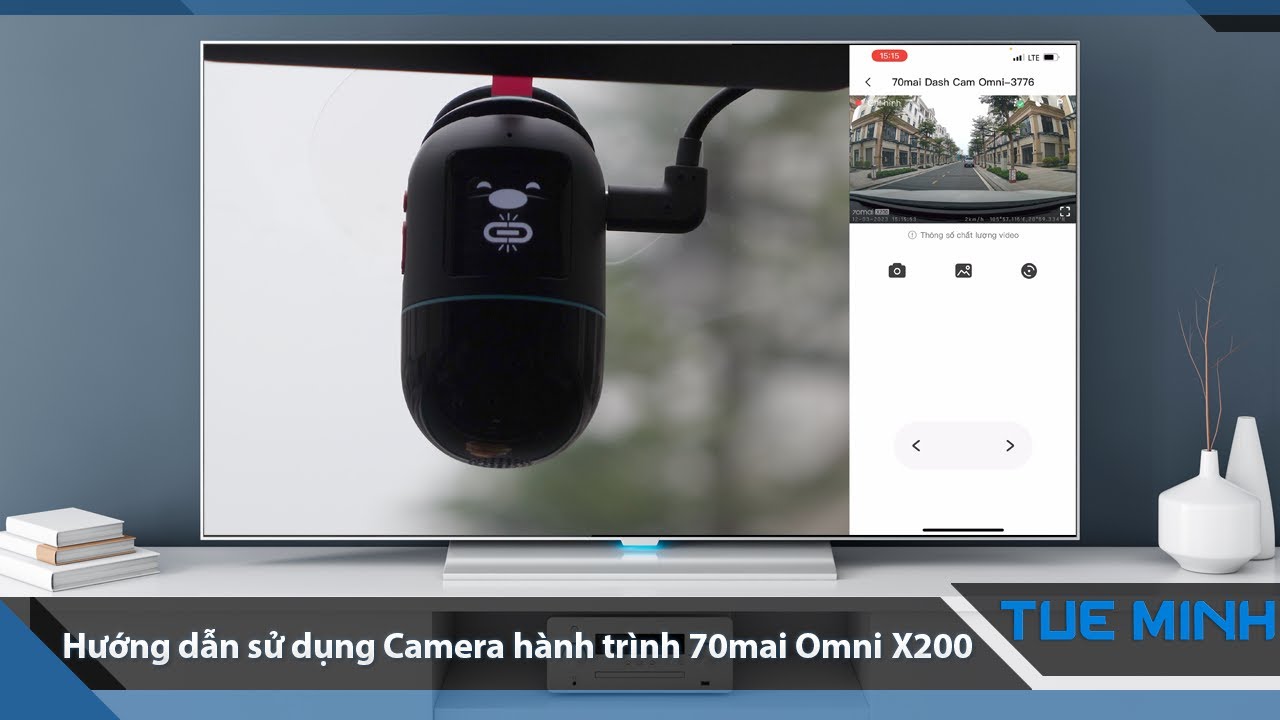The height and width of the screenshot is (720, 1280).
Task: Tap the dash cam live street preview
Action: click(x=963, y=159)
